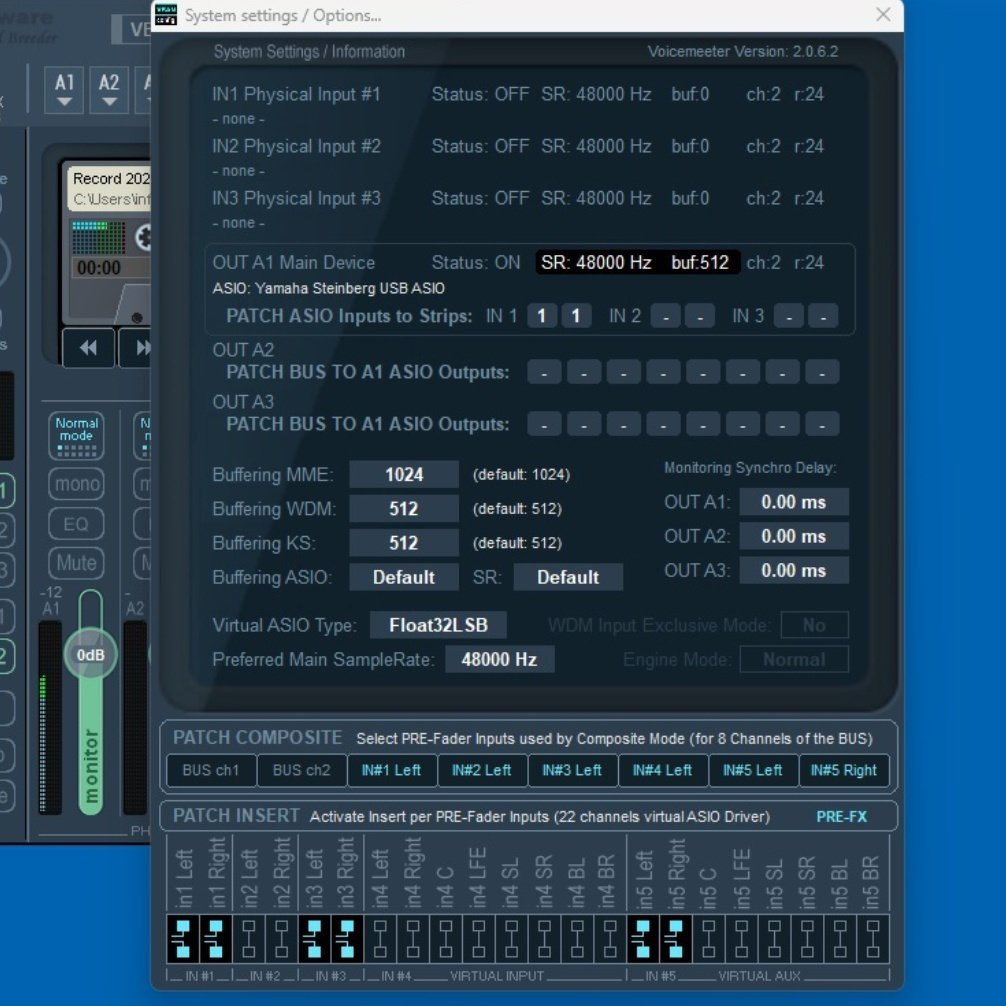Activate the in4 C insert icon
The image size is (1006, 1006).
point(446,939)
